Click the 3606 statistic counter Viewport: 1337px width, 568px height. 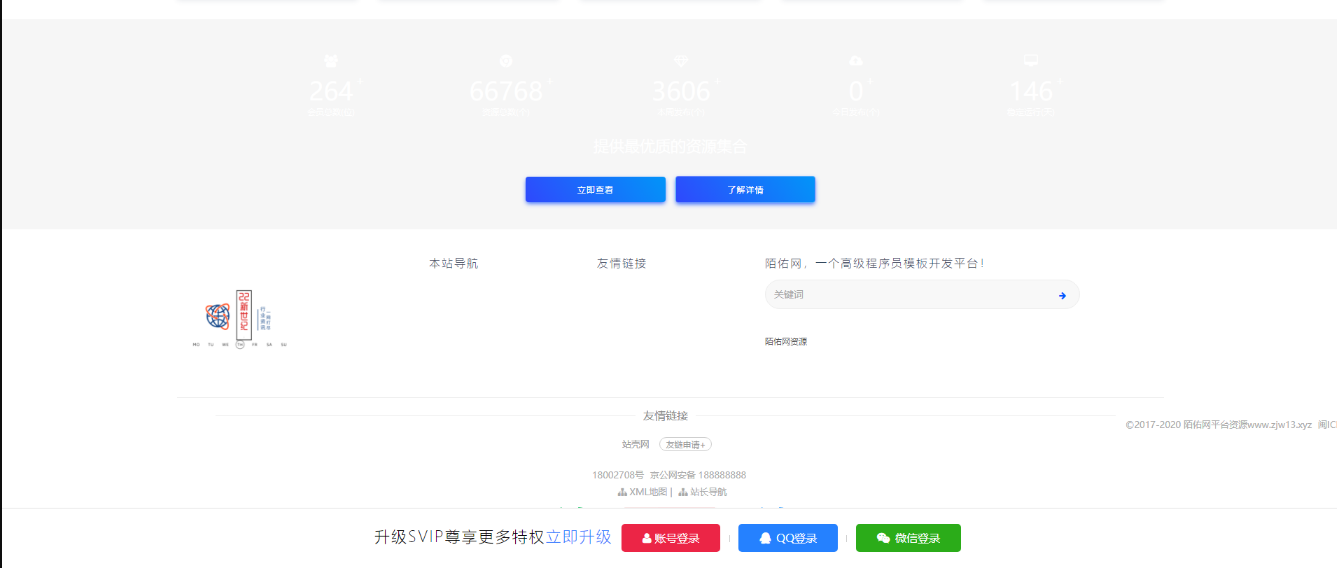[x=681, y=91]
